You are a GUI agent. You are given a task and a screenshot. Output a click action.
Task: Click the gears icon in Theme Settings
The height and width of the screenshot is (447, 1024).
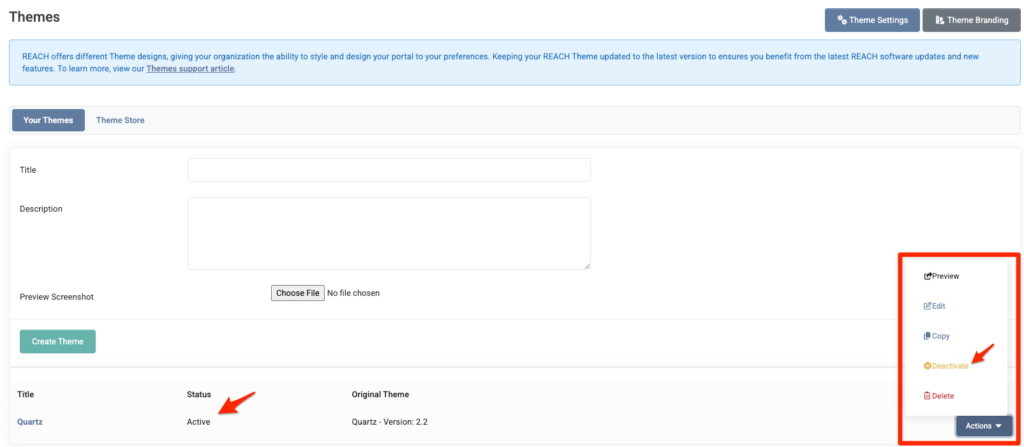(842, 20)
